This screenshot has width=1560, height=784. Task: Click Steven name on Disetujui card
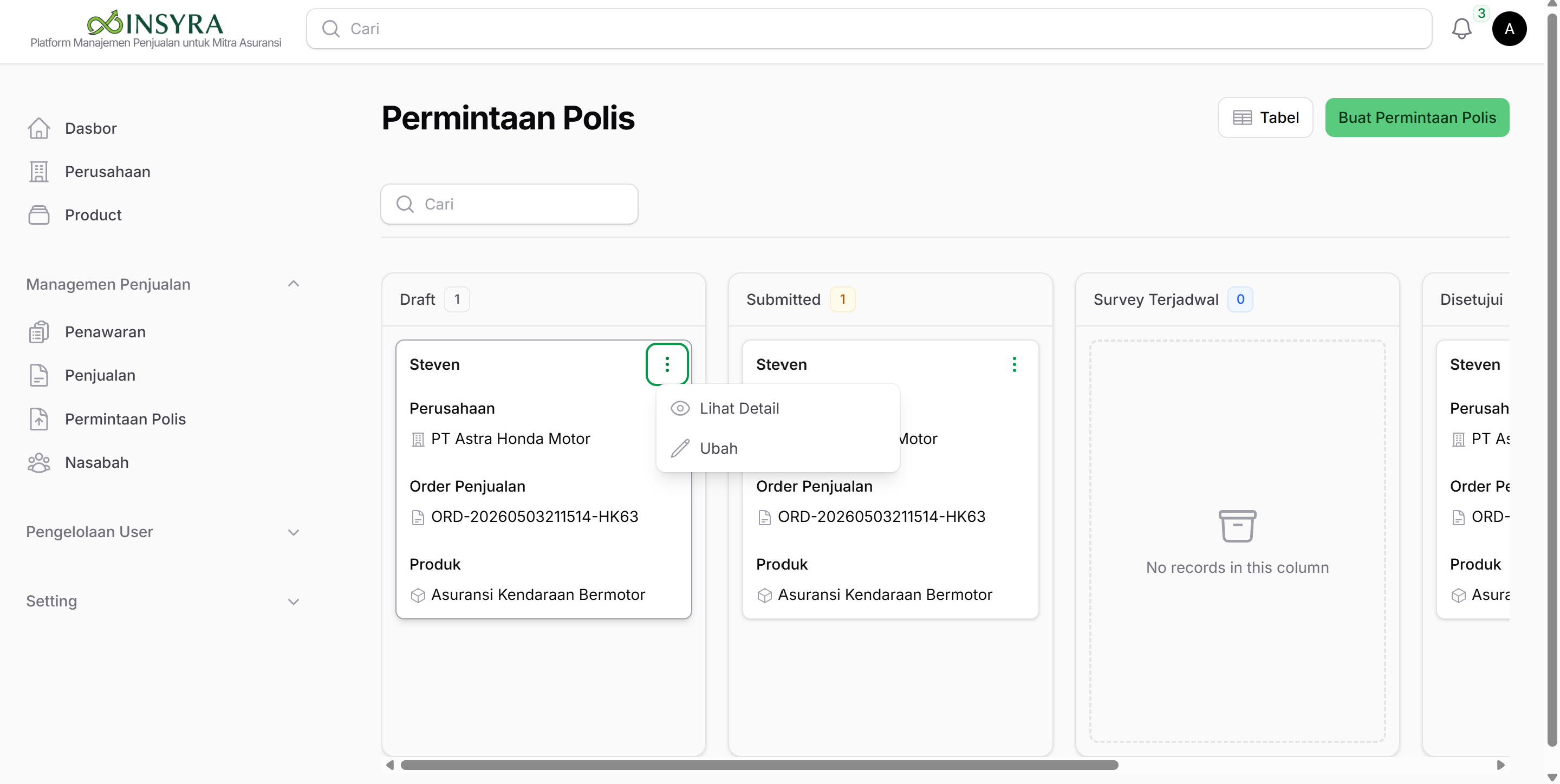(x=1474, y=364)
